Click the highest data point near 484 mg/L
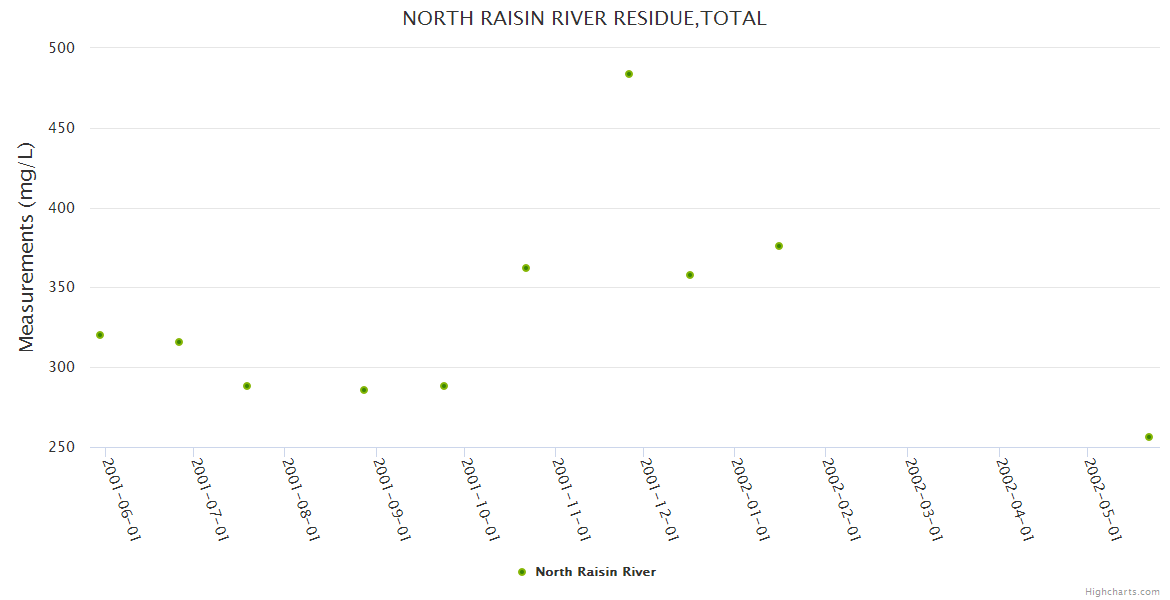The width and height of the screenshot is (1170, 600). 629,74
